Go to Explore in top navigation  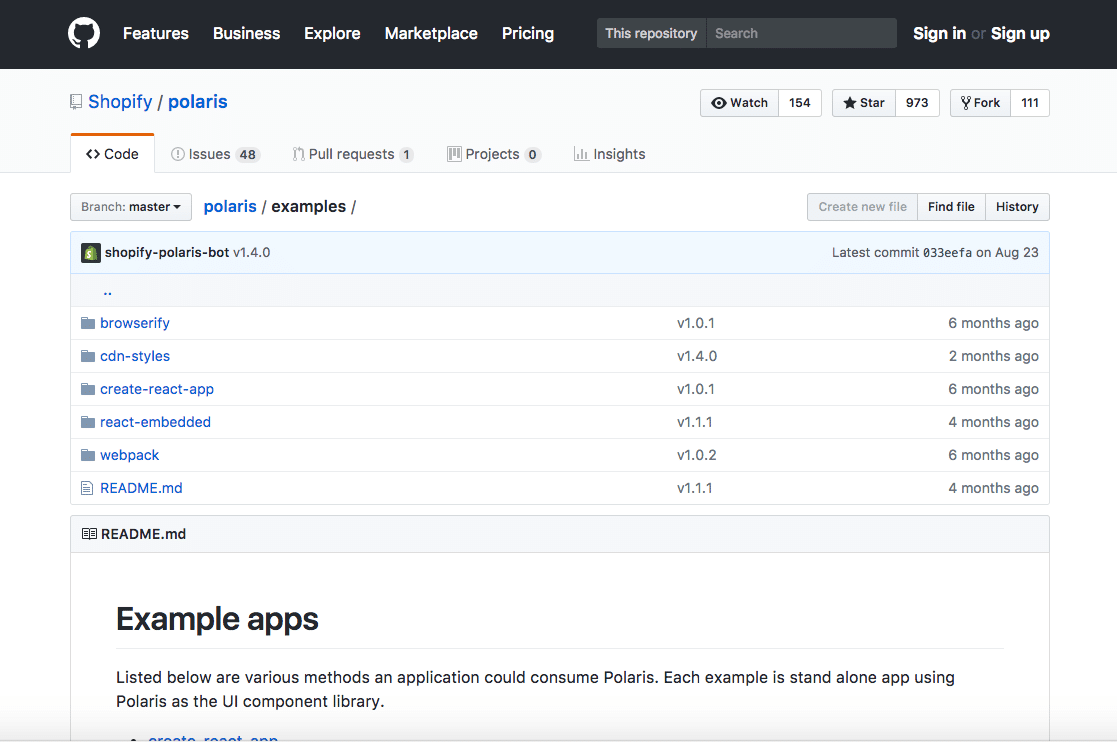(332, 33)
